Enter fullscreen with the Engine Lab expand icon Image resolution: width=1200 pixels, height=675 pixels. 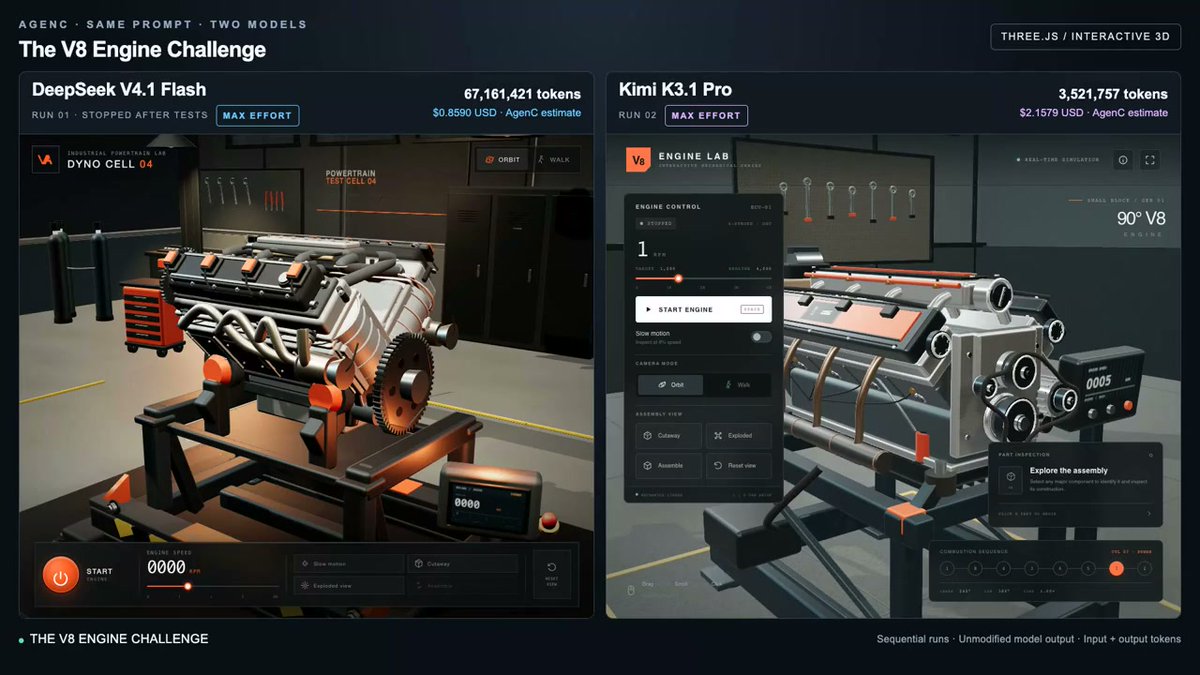[x=1150, y=160]
